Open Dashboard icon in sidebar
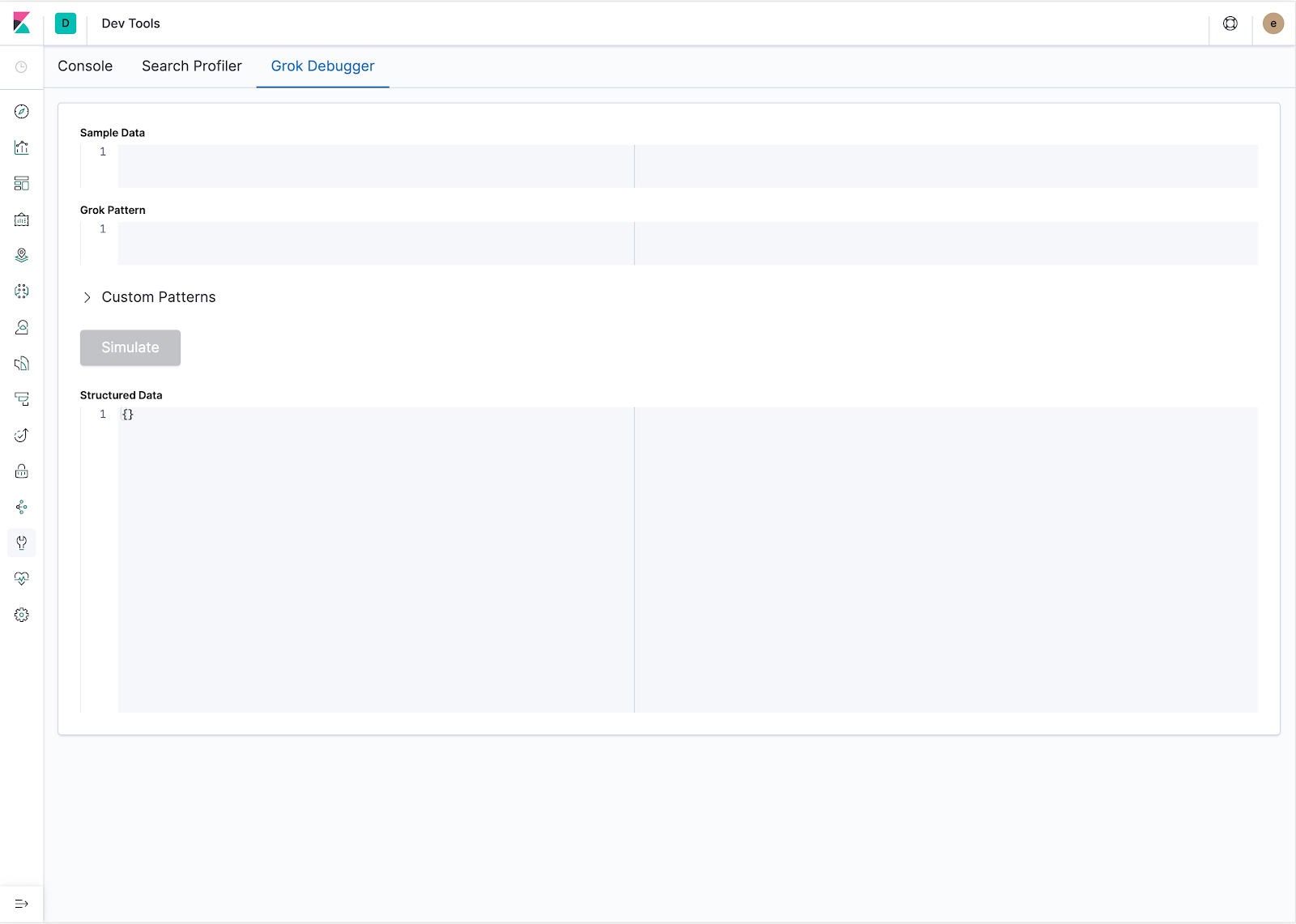 tap(22, 184)
